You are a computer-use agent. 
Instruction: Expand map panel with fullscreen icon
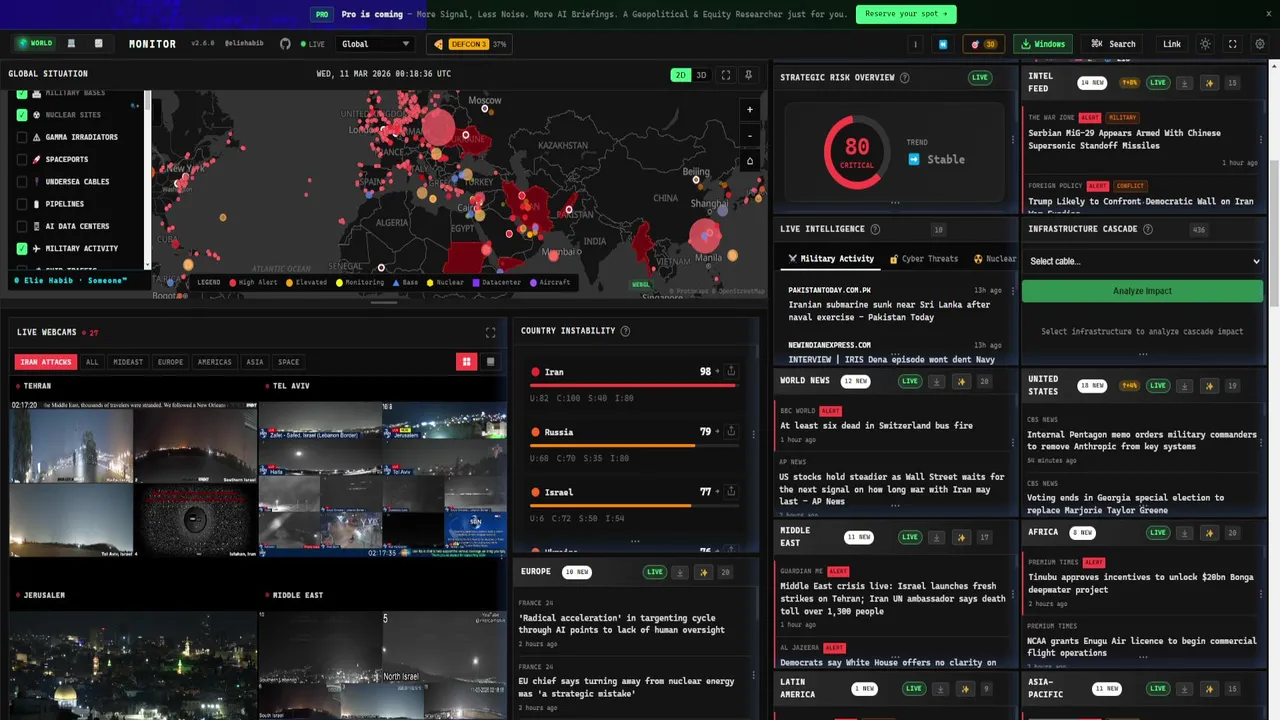pos(726,75)
